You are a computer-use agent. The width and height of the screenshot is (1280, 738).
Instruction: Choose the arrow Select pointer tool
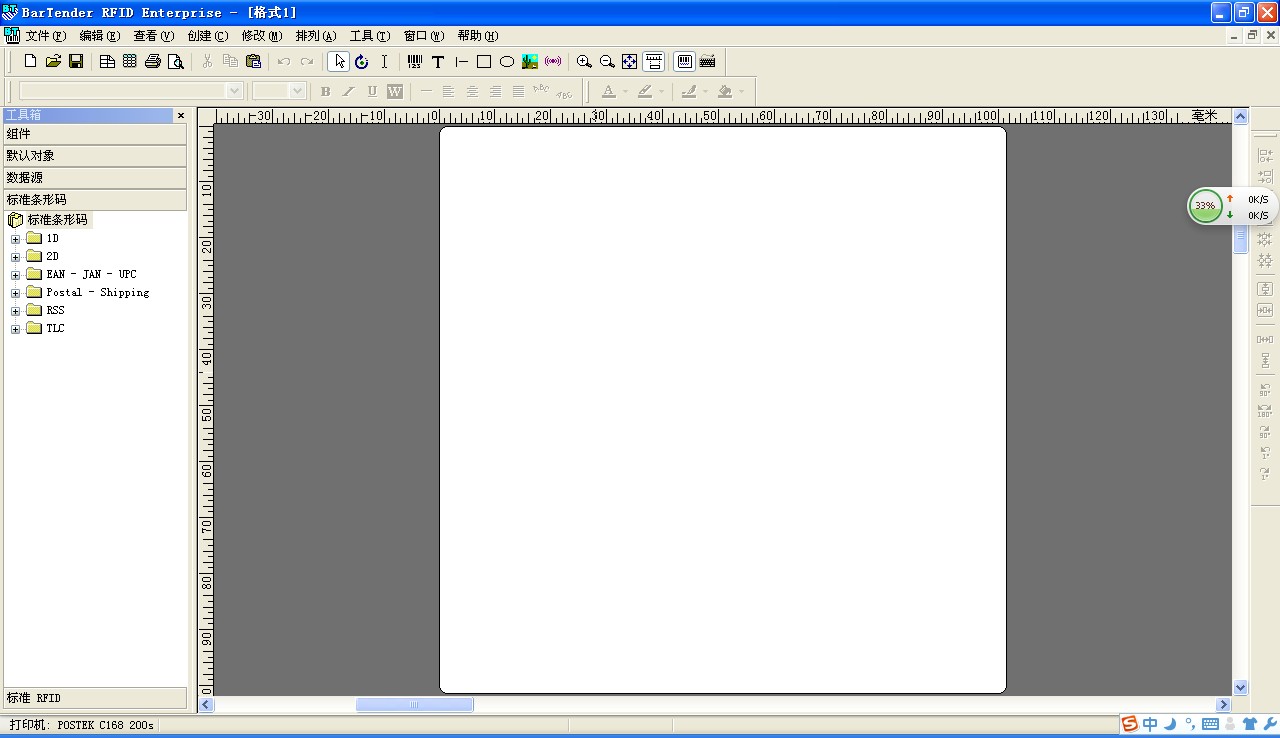click(x=338, y=61)
